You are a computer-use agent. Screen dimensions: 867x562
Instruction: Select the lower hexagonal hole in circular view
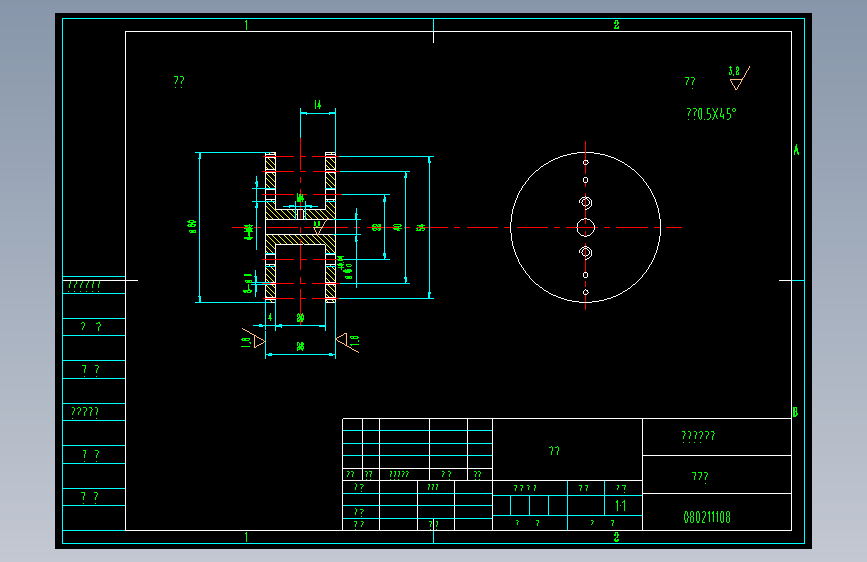(x=586, y=252)
